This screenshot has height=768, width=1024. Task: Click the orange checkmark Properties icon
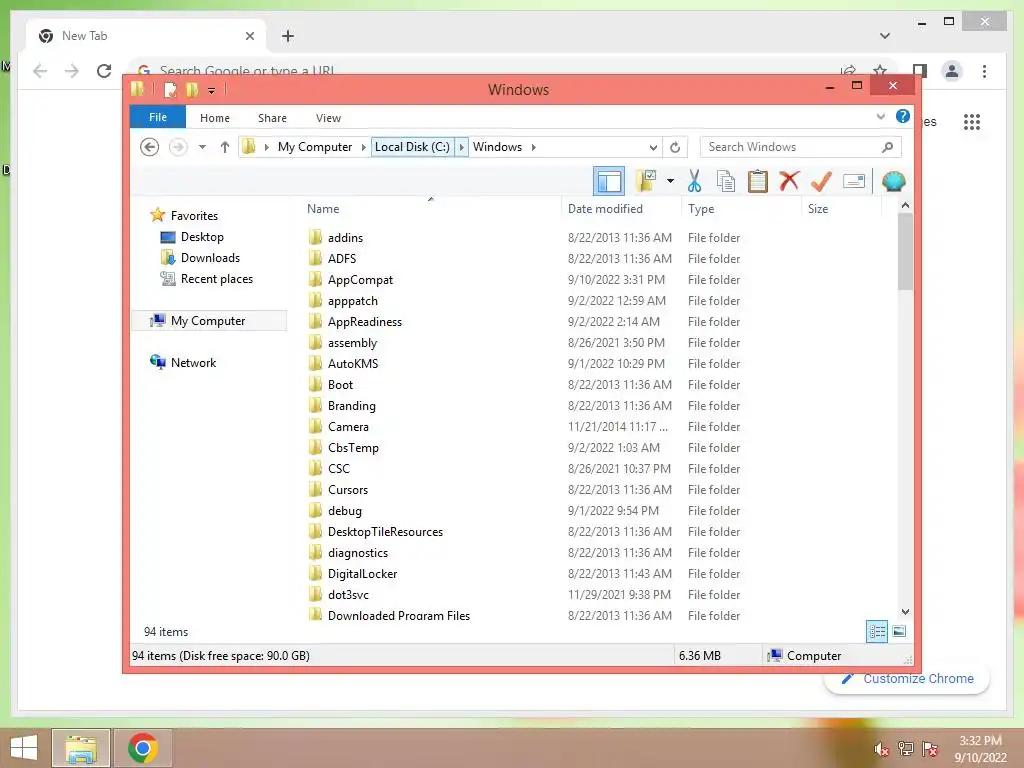(x=821, y=181)
